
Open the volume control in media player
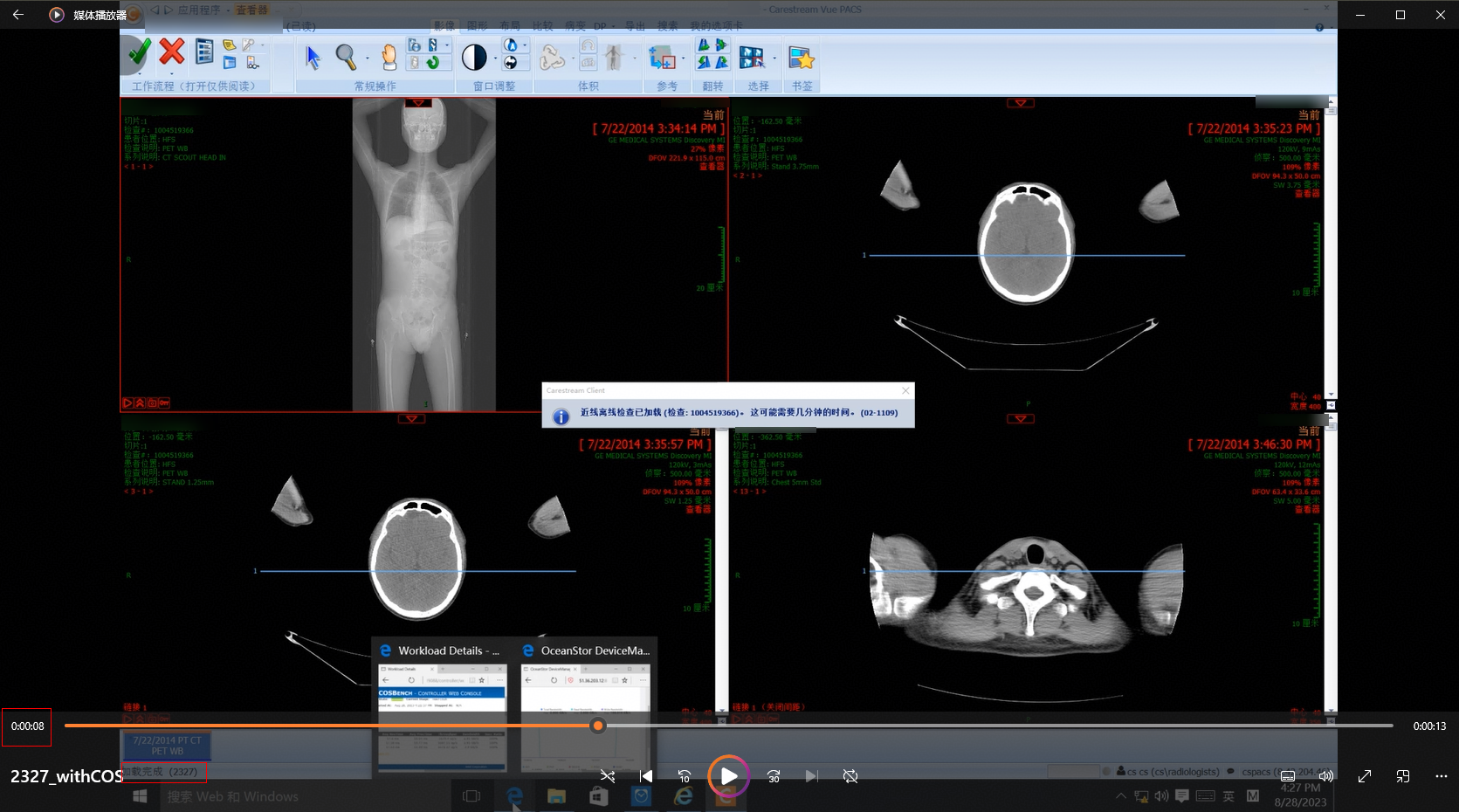pos(1326,776)
